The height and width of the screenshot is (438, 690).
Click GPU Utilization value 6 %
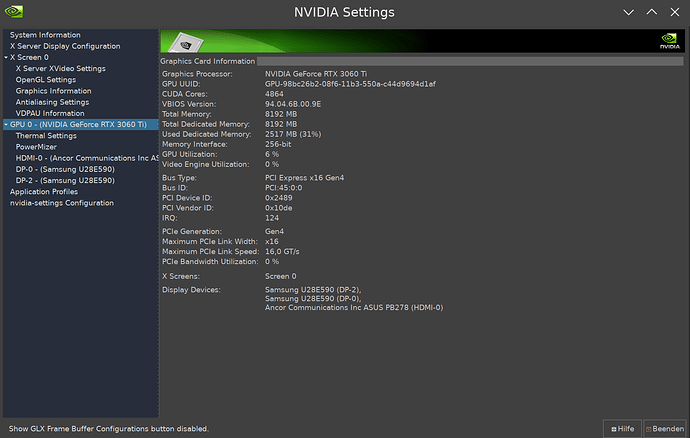tap(272, 155)
